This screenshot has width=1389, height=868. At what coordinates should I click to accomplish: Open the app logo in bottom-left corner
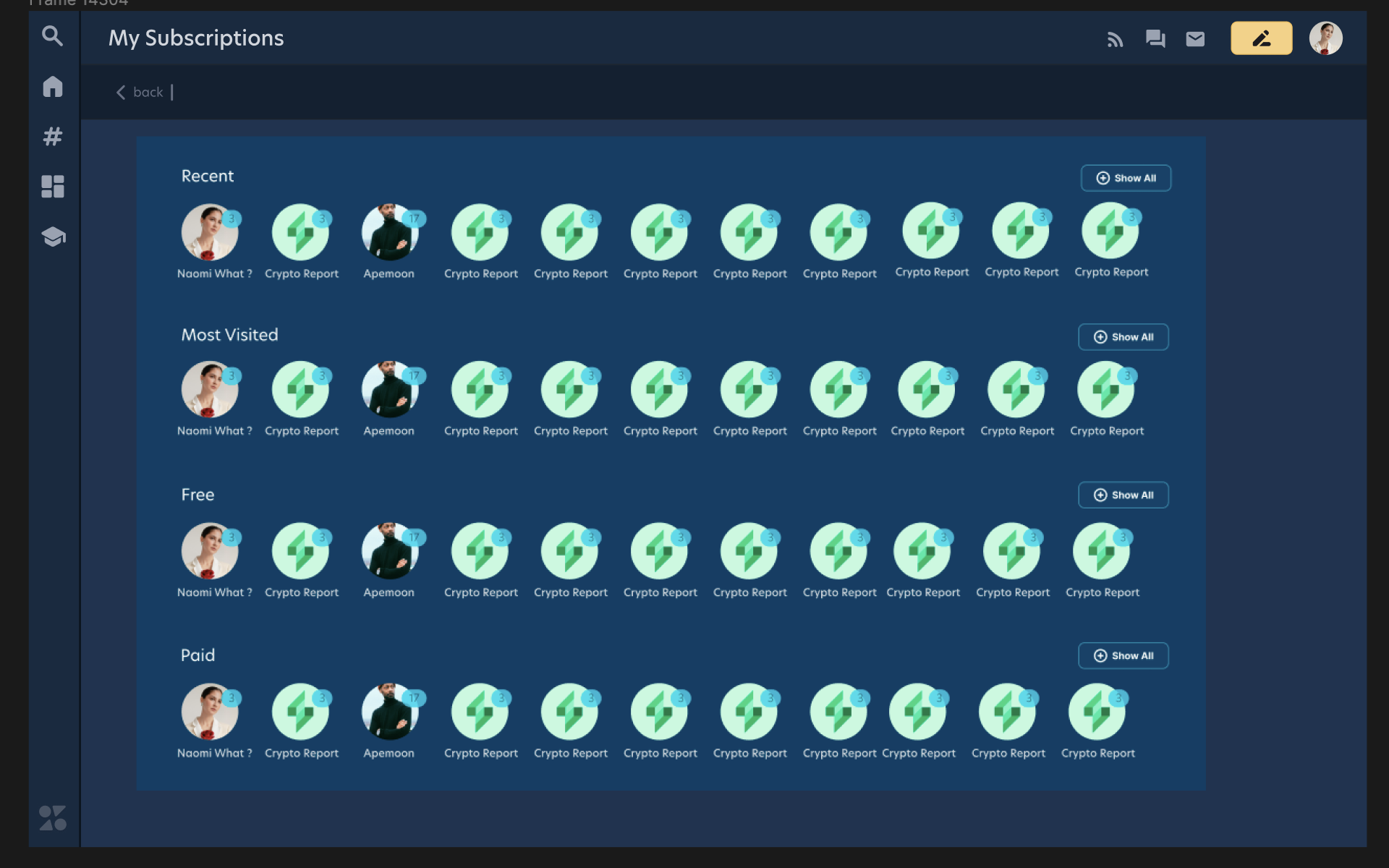[52, 819]
